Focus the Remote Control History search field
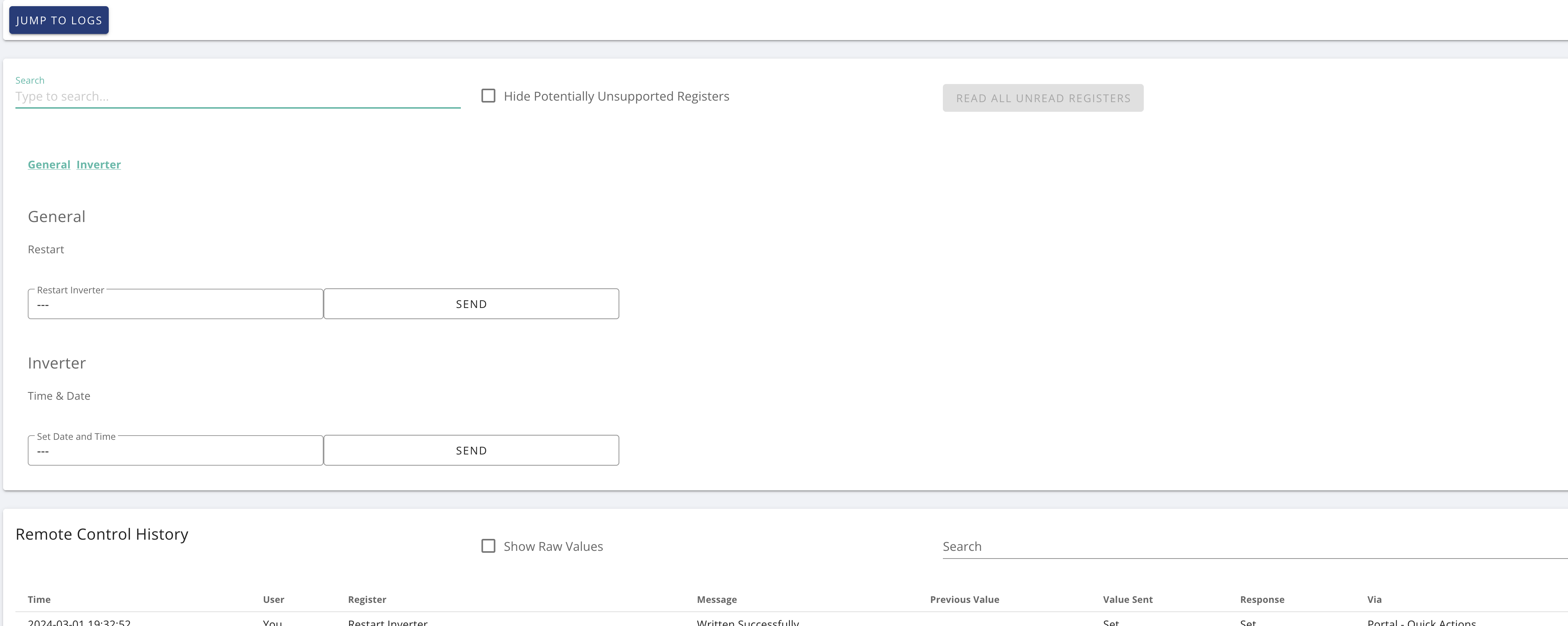The width and height of the screenshot is (1568, 626). pos(1255,546)
